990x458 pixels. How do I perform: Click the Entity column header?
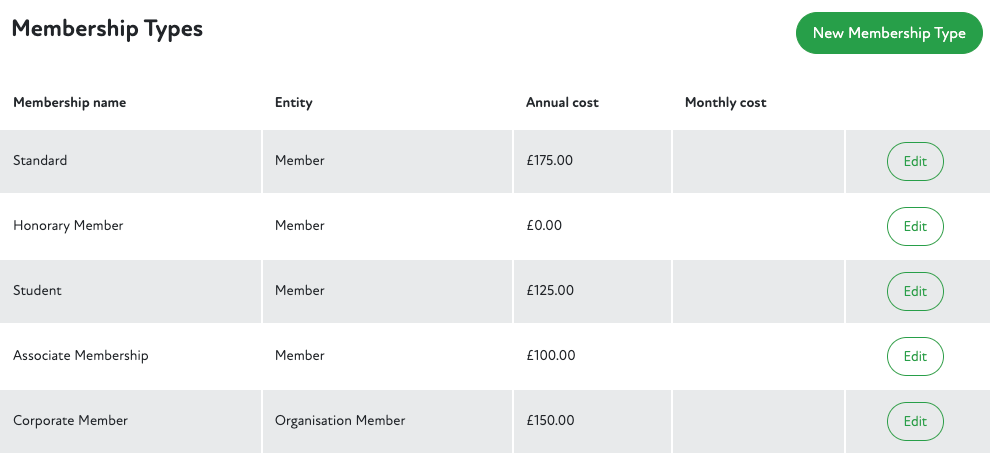[294, 103]
